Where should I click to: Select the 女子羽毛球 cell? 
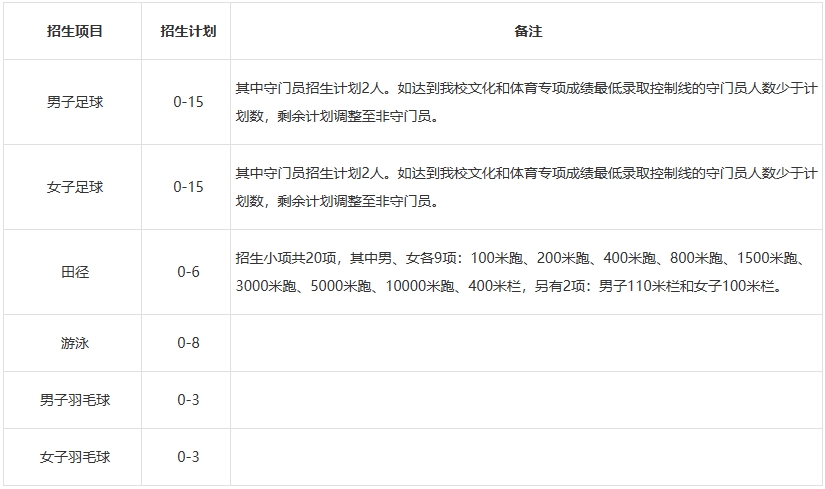(74, 457)
